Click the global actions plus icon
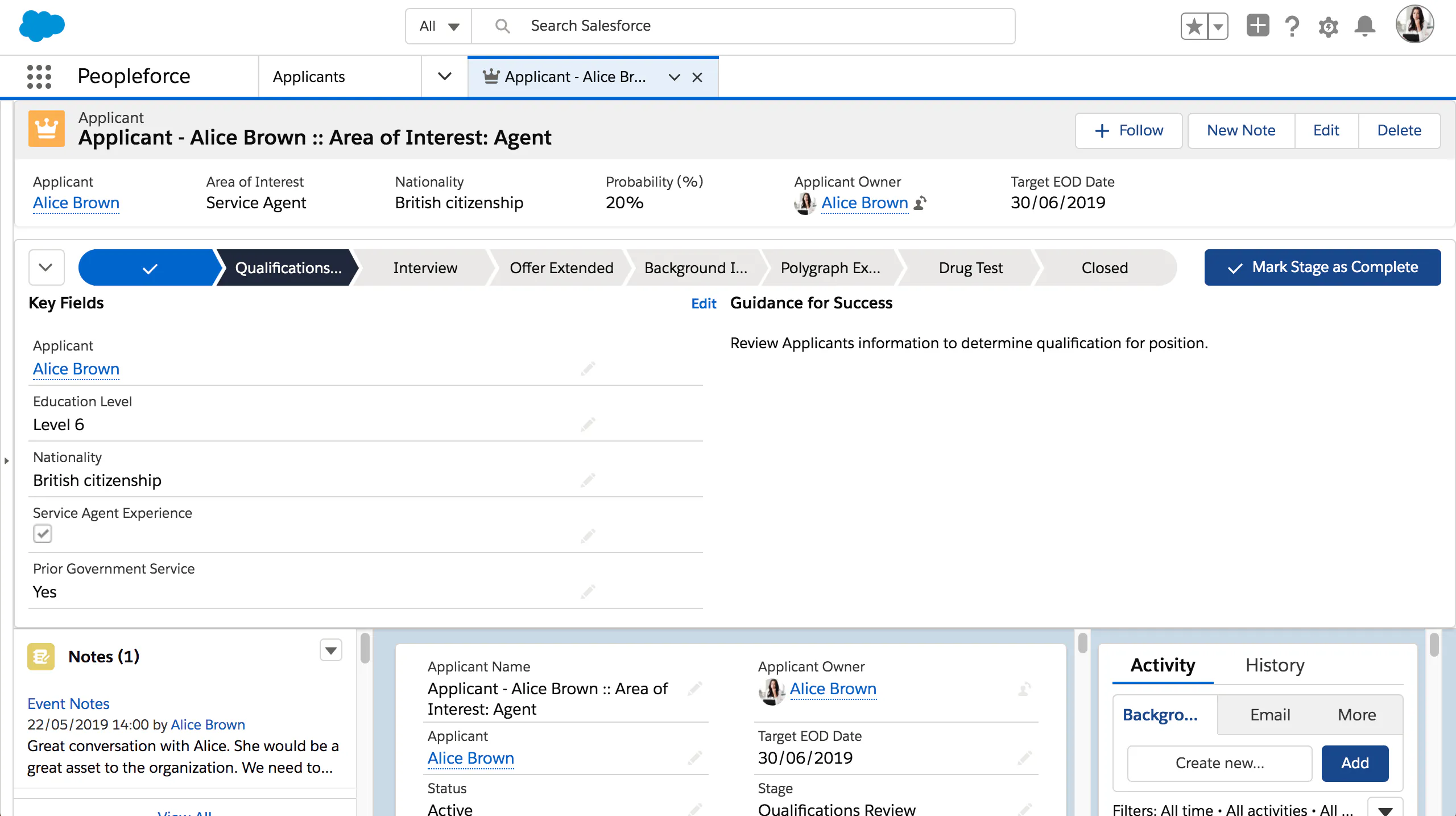Screen dimensions: 1456x816 pyautogui.click(x=1258, y=26)
